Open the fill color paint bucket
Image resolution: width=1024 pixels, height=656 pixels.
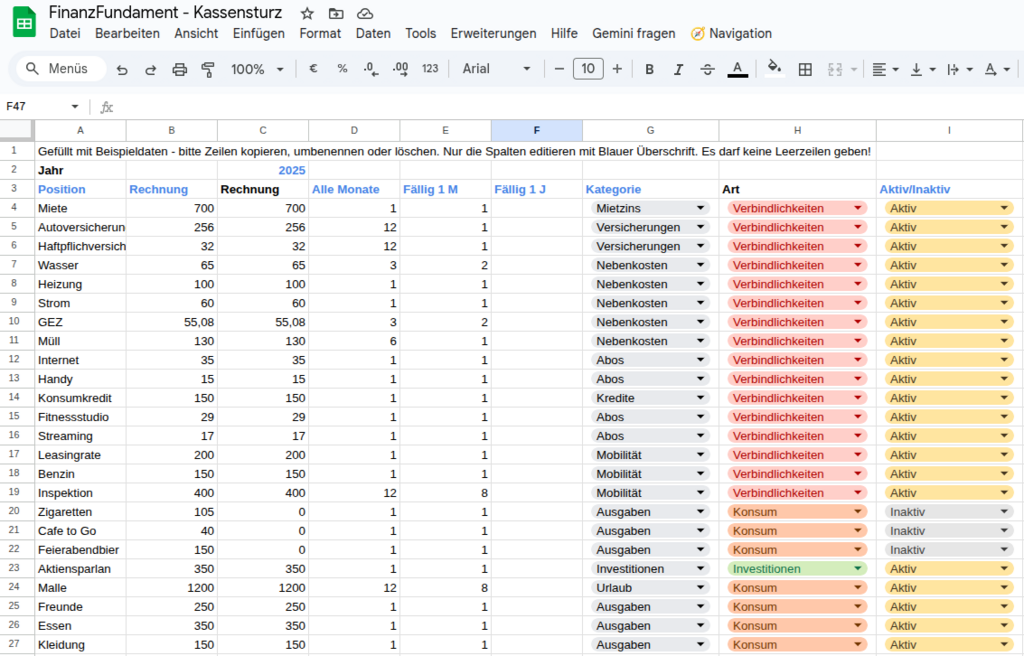click(773, 70)
